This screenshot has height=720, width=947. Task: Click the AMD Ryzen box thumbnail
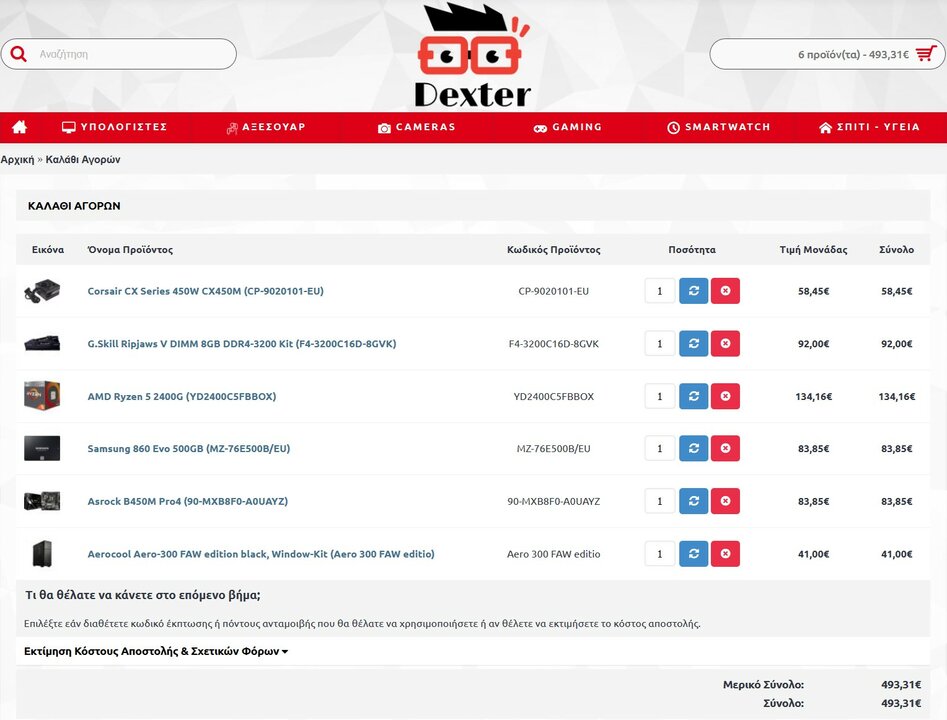pyautogui.click(x=42, y=396)
